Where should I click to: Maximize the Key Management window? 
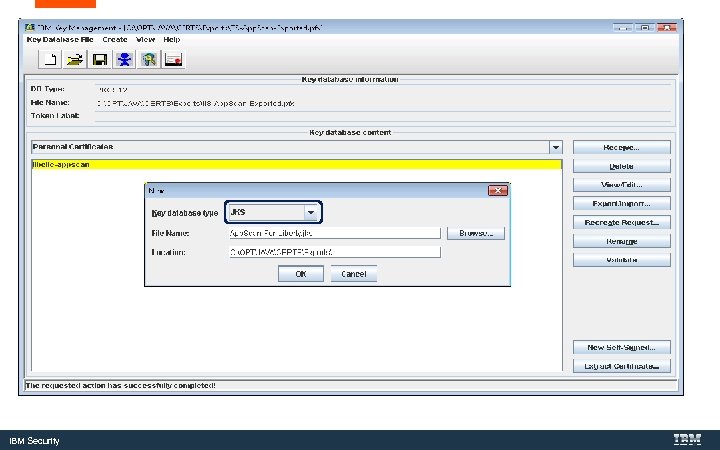[645, 28]
